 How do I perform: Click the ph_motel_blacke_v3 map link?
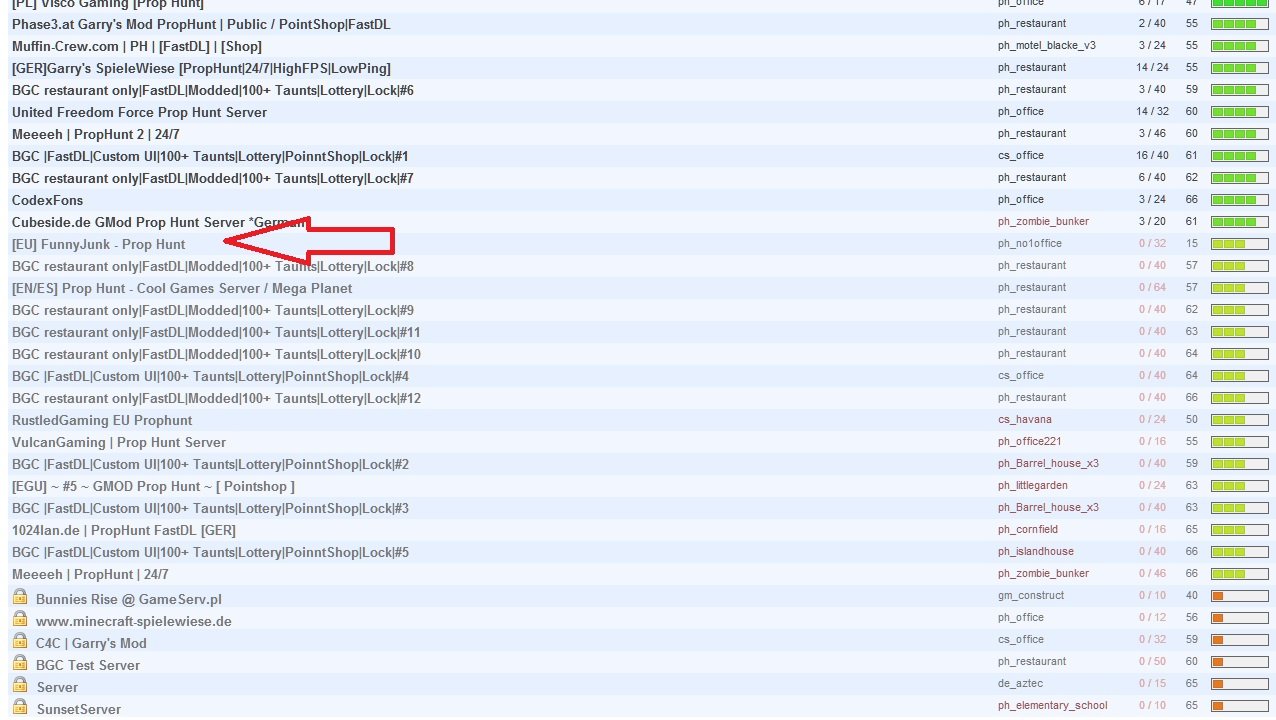coord(1046,46)
